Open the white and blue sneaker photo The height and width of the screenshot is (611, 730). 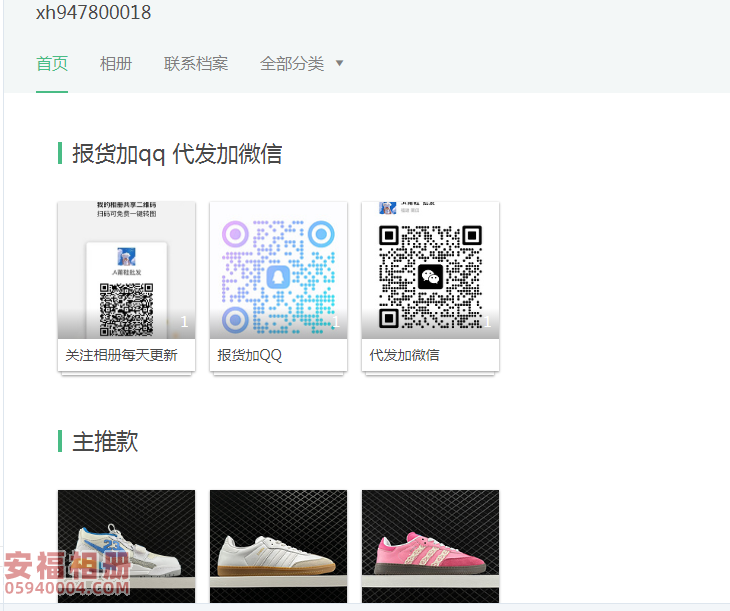127,546
